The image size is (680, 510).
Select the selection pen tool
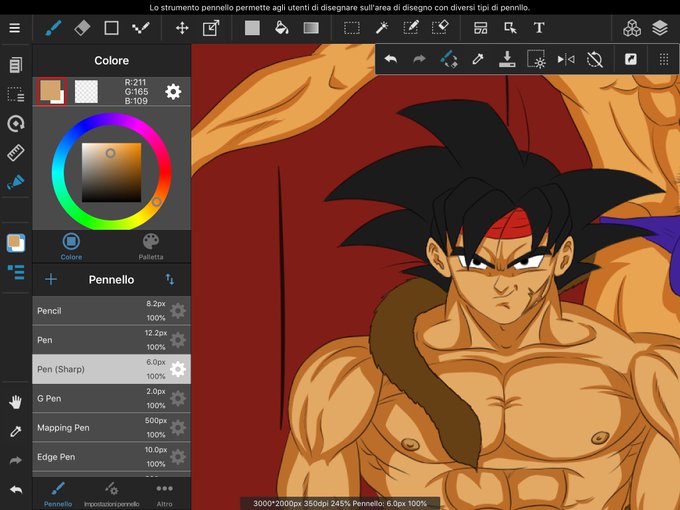411,28
